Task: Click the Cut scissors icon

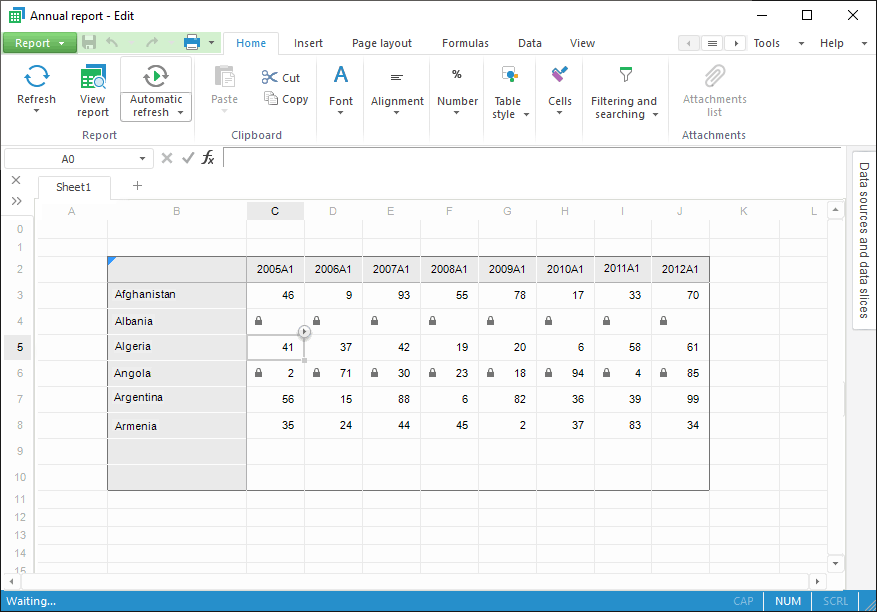Action: [x=270, y=77]
